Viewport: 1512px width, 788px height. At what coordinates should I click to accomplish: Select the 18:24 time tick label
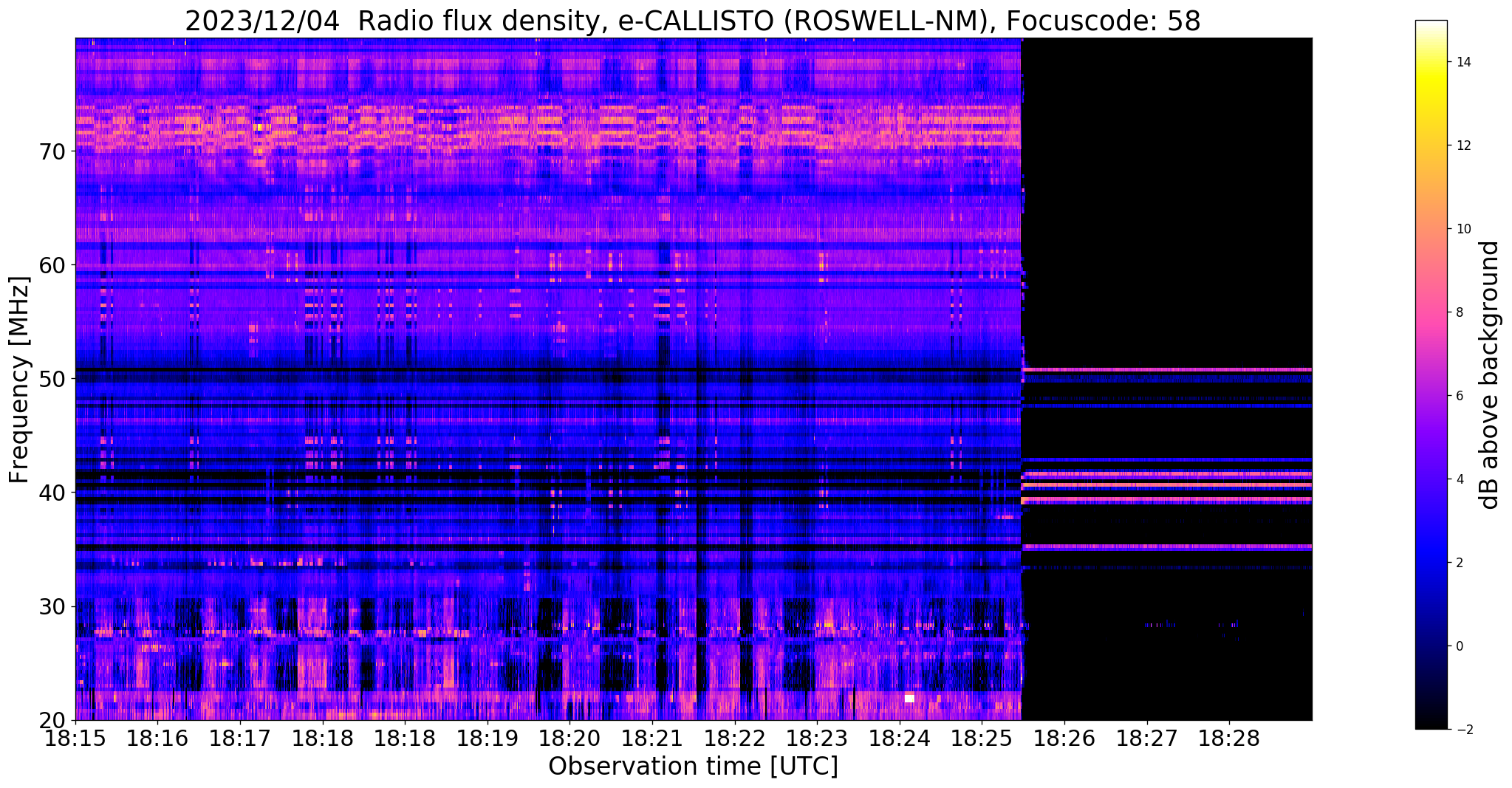click(x=900, y=739)
